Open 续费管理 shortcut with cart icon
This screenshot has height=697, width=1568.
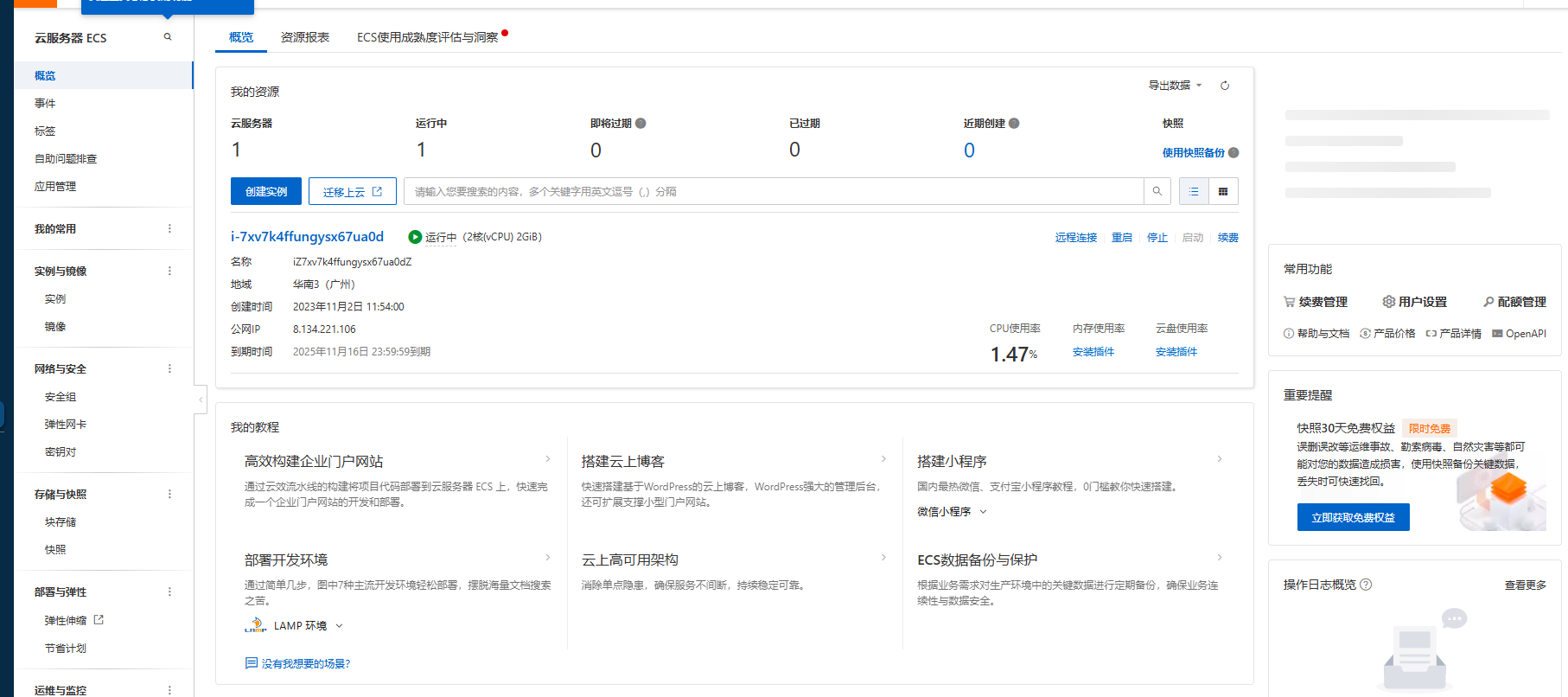[x=1316, y=302]
